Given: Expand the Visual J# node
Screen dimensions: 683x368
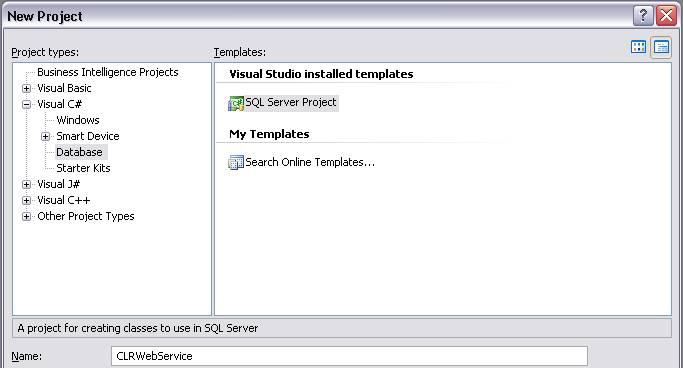Looking at the screenshot, I should click(x=27, y=184).
